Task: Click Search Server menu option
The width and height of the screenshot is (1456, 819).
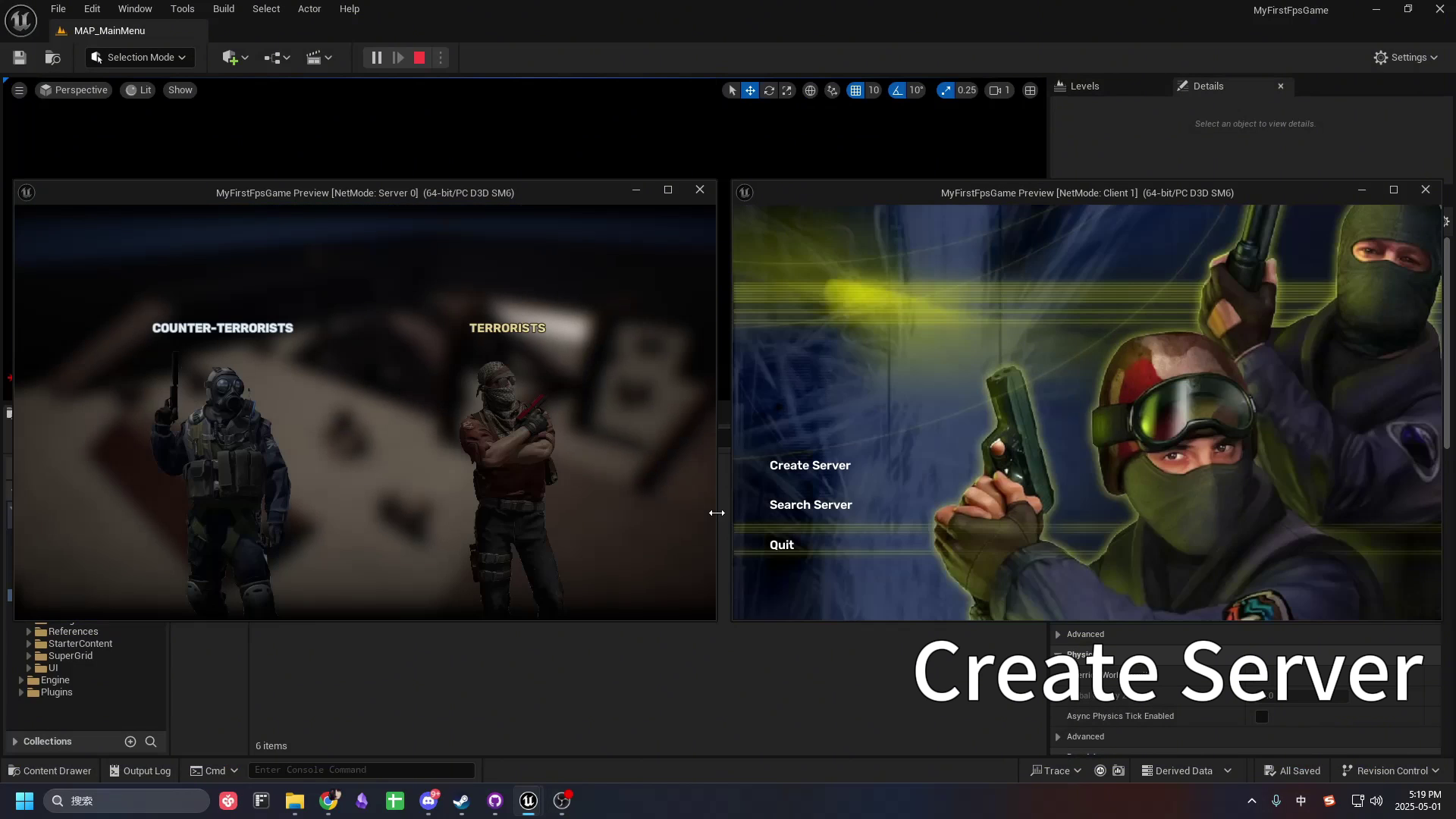Action: (x=811, y=505)
